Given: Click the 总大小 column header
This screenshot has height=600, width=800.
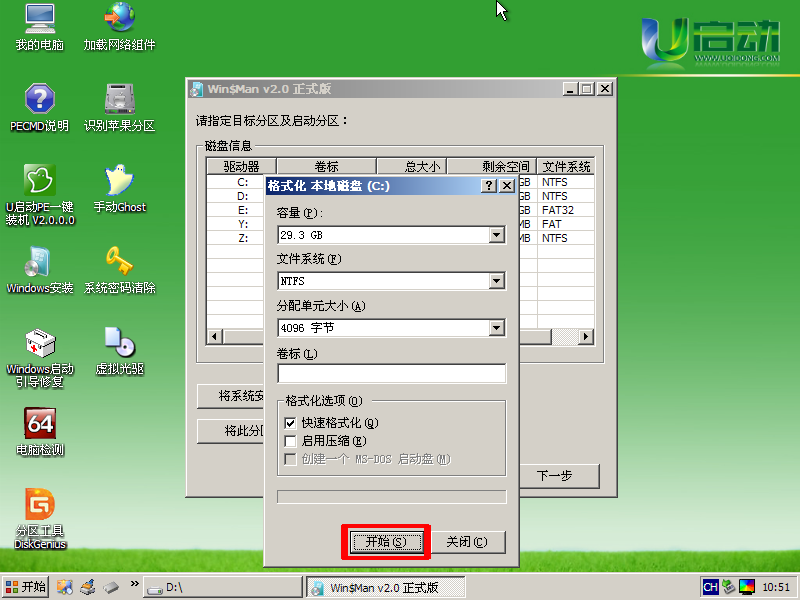Looking at the screenshot, I should pos(412,166).
